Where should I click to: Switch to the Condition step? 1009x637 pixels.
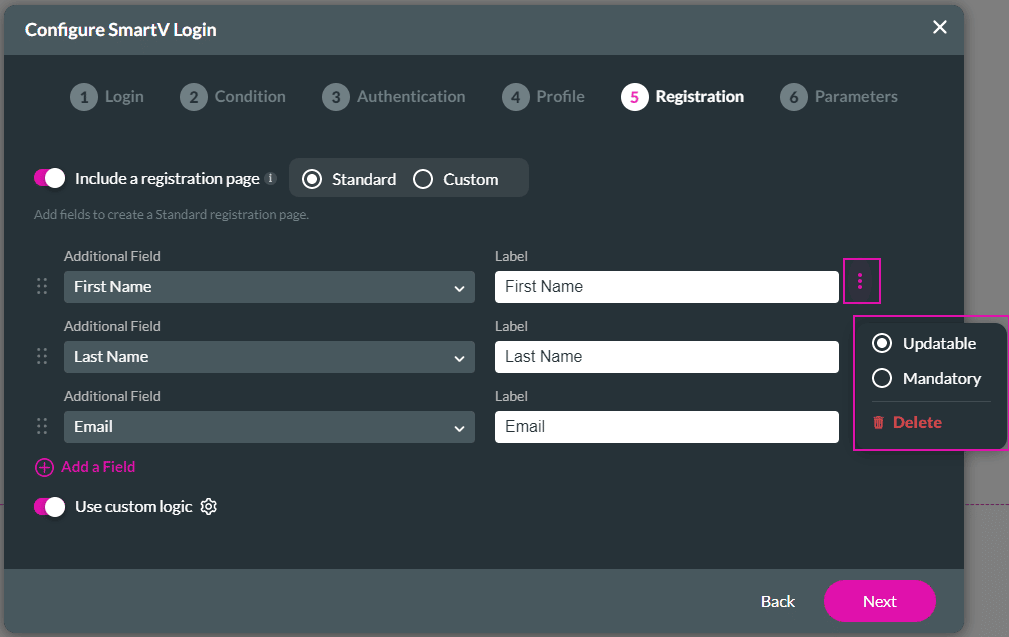click(x=233, y=96)
